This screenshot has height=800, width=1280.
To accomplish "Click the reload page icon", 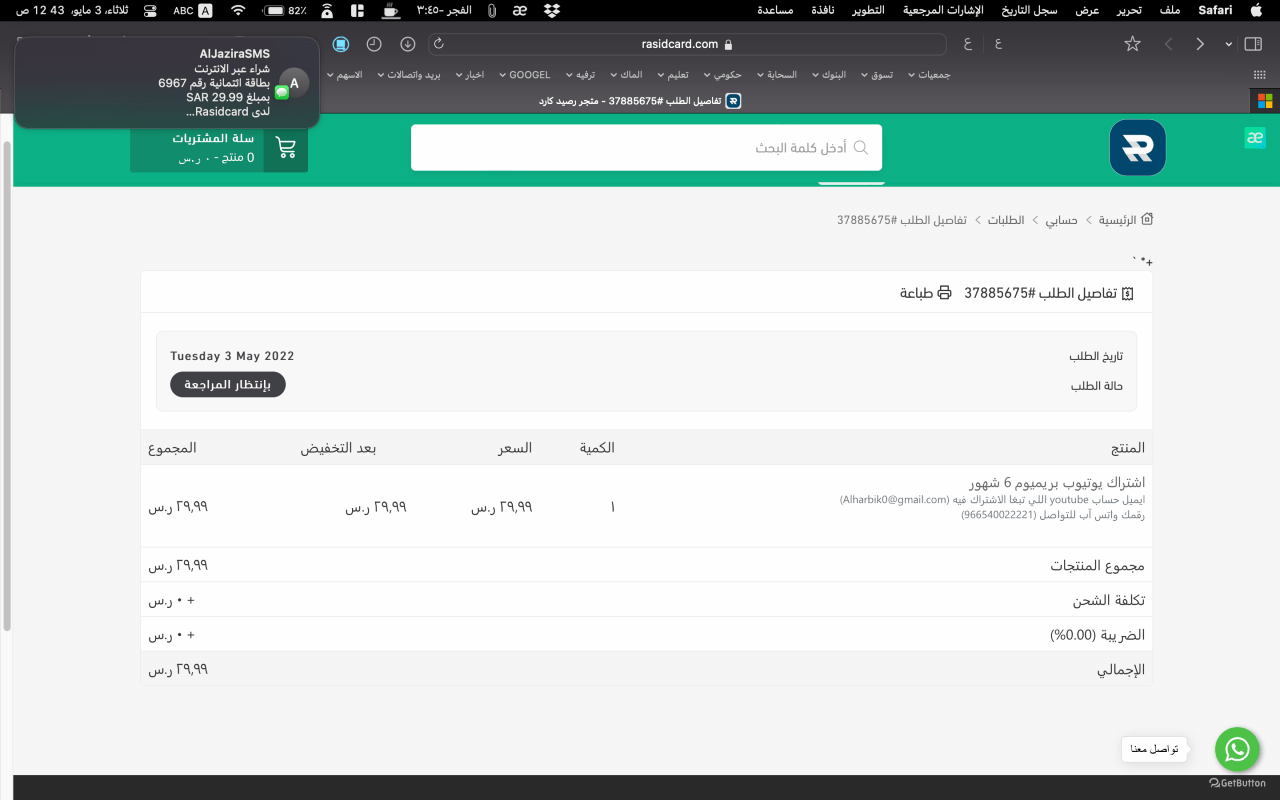I will [x=439, y=44].
